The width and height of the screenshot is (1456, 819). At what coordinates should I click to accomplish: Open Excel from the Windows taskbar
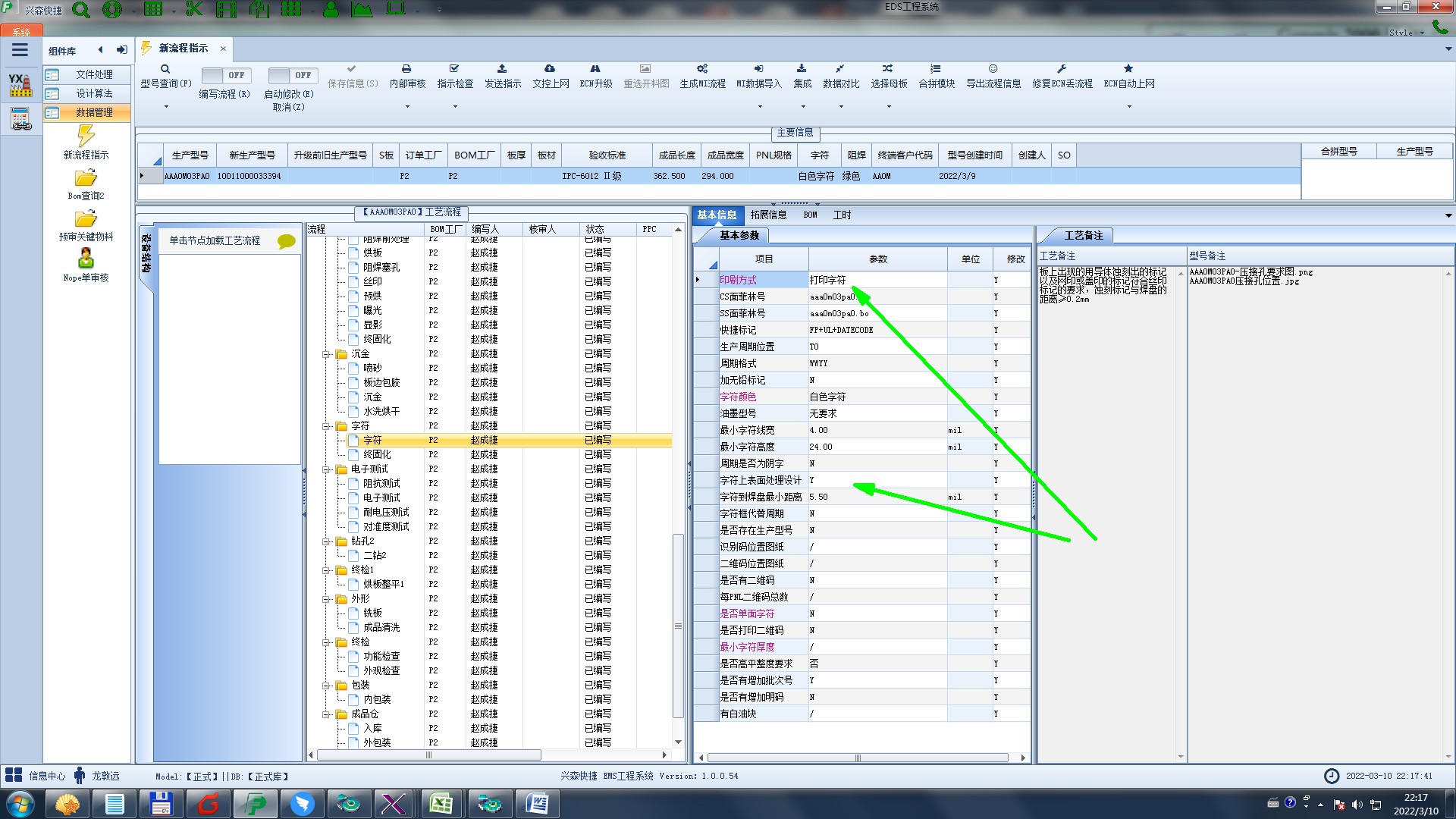(x=441, y=803)
